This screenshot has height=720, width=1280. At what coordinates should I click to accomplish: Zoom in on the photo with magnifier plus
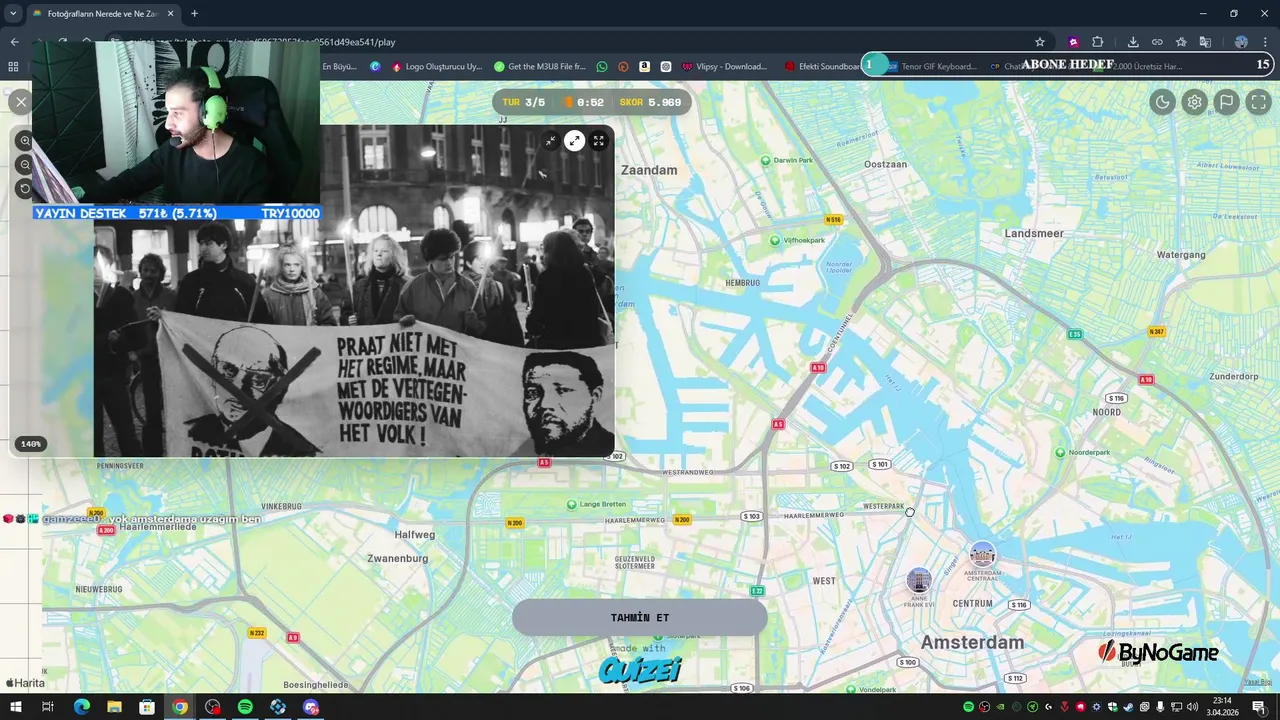[25, 141]
